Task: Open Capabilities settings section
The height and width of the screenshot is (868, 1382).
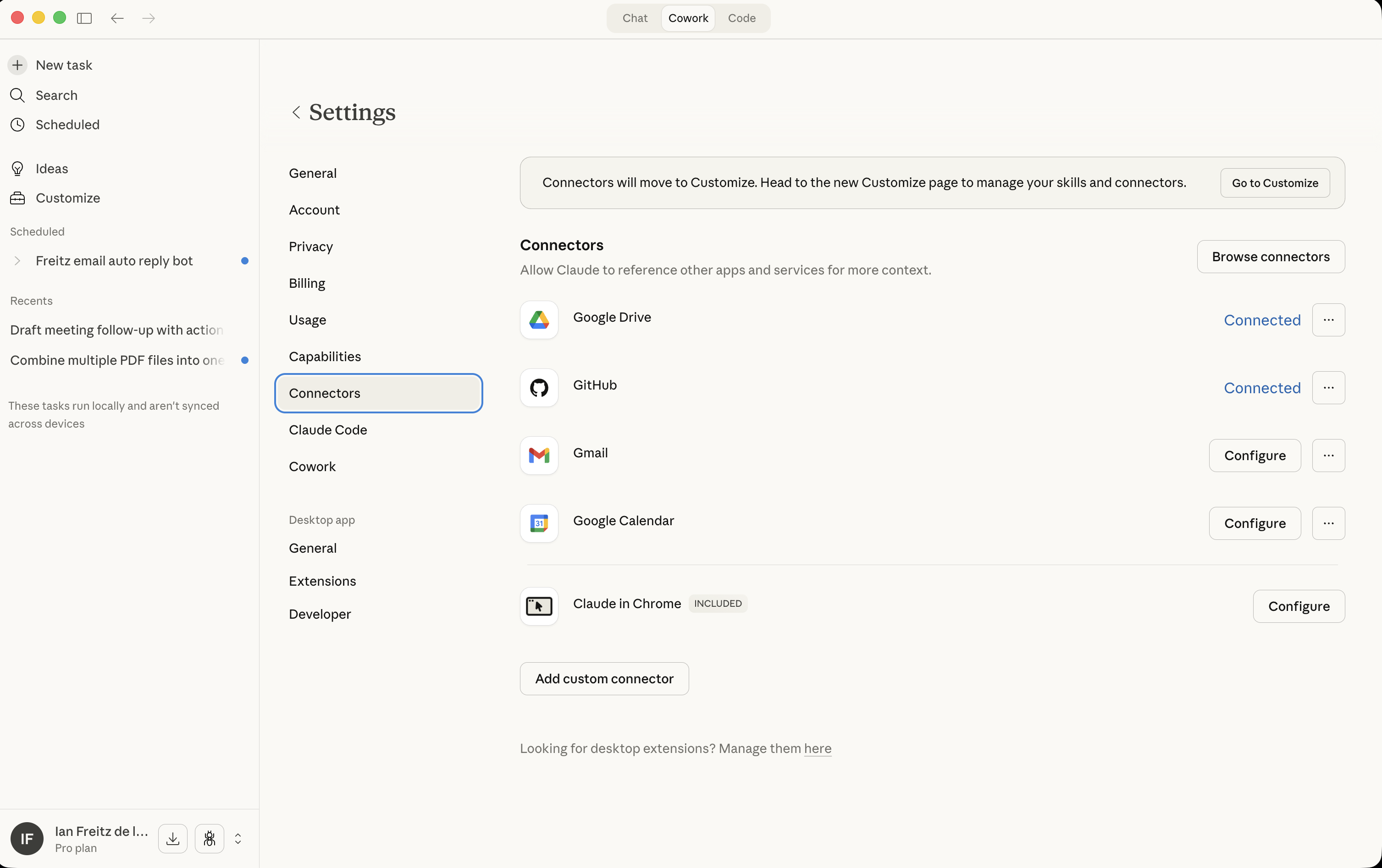Action: click(325, 356)
